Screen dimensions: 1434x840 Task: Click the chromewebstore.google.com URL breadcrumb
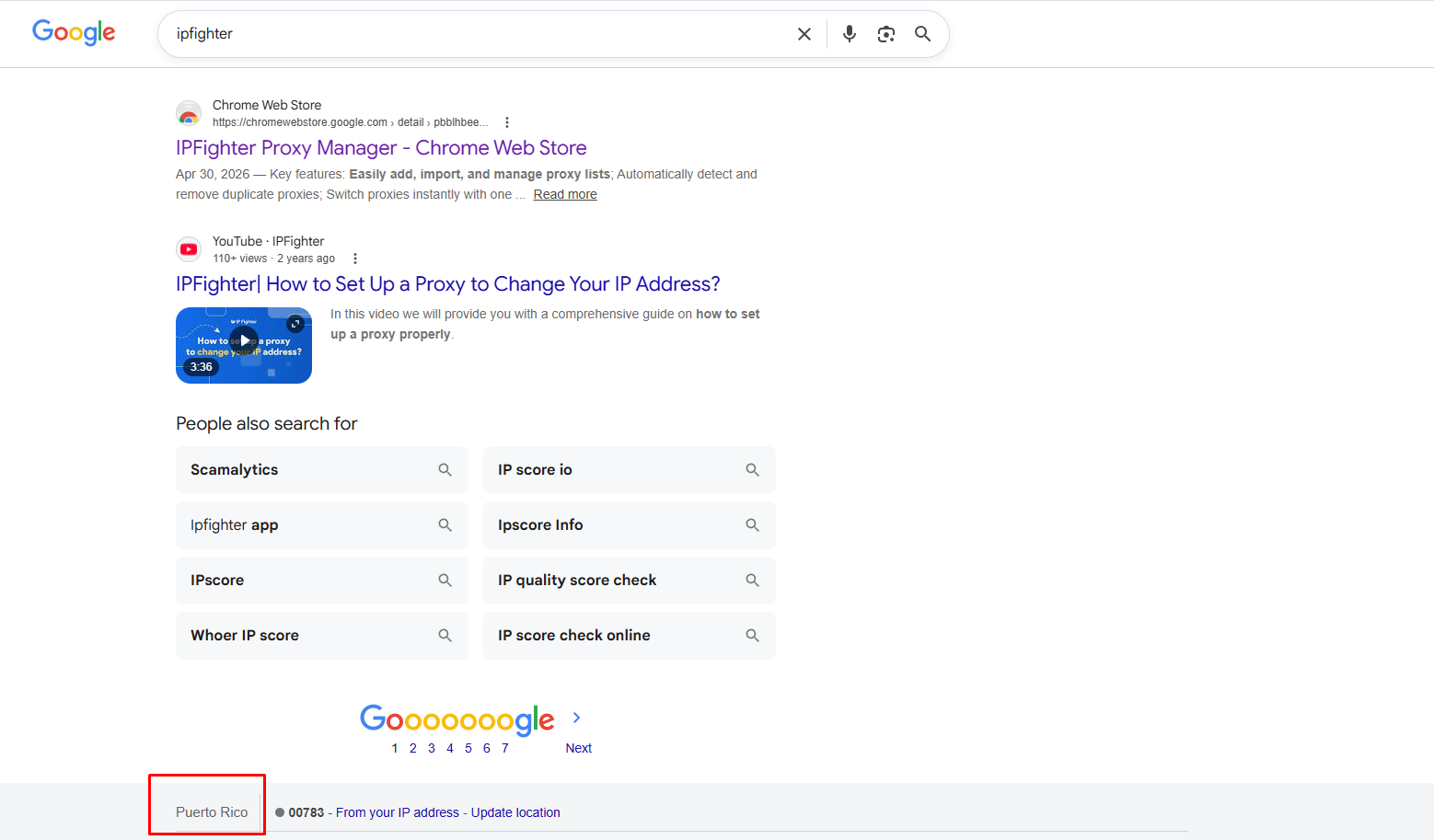coord(350,122)
